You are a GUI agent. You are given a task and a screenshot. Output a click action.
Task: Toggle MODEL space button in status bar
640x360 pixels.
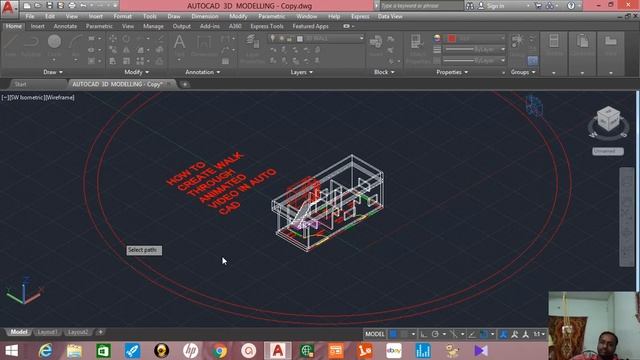click(375, 334)
